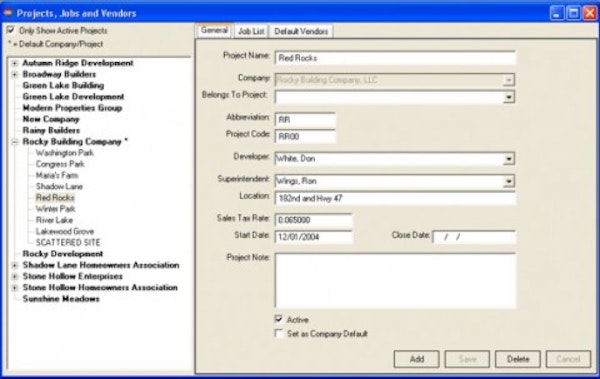Enable Set as Company Default checkbox

pyautogui.click(x=279, y=334)
